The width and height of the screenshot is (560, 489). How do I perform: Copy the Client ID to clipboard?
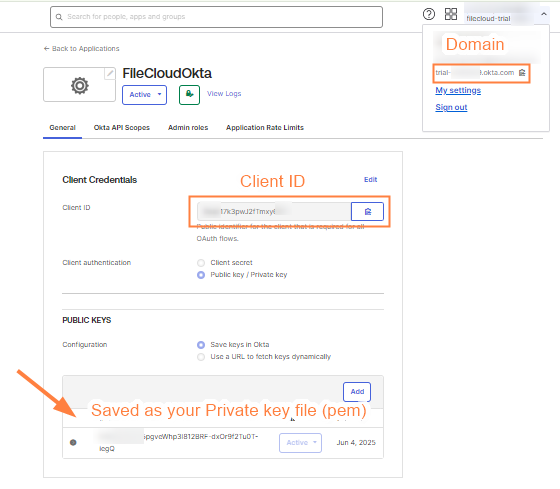click(x=367, y=211)
